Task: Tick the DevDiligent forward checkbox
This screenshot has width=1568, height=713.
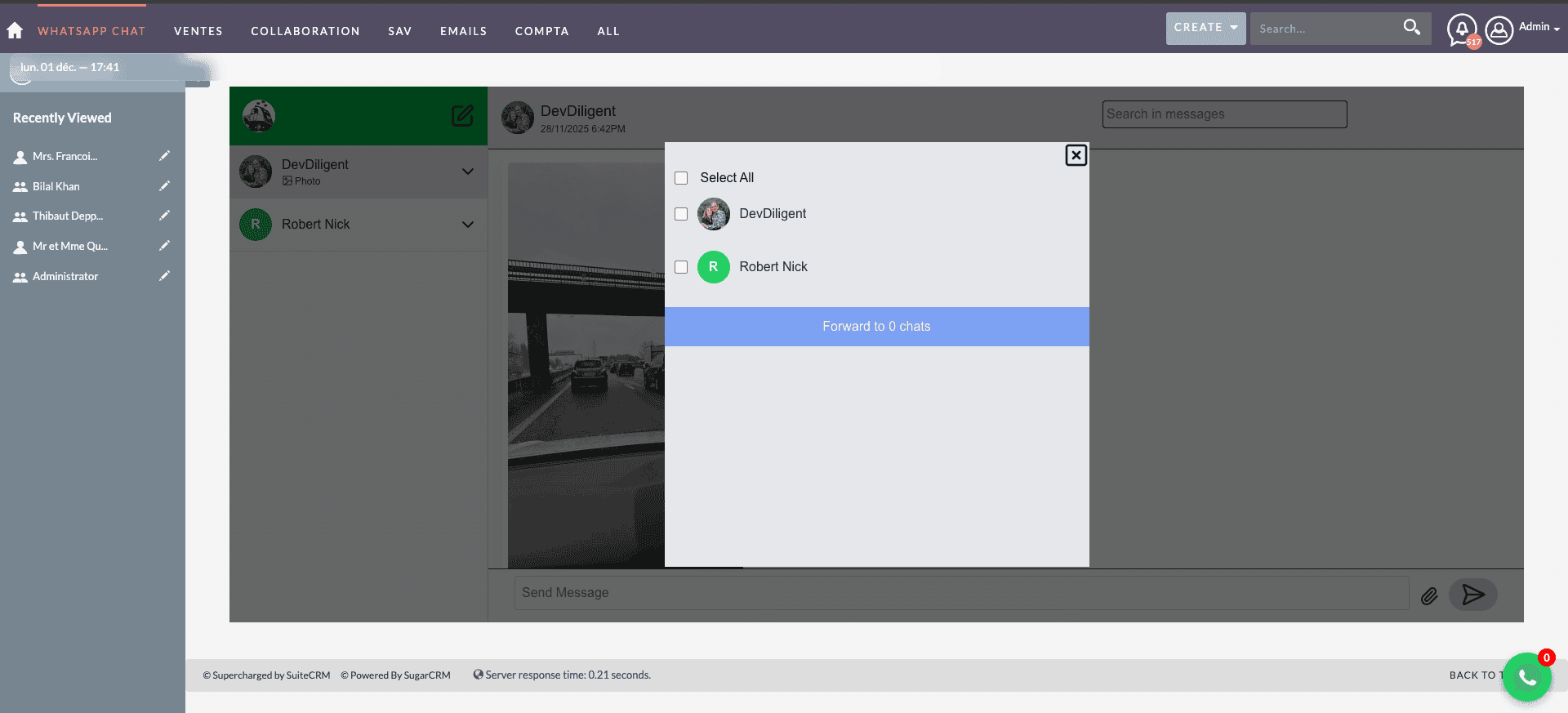Action: tap(681, 214)
